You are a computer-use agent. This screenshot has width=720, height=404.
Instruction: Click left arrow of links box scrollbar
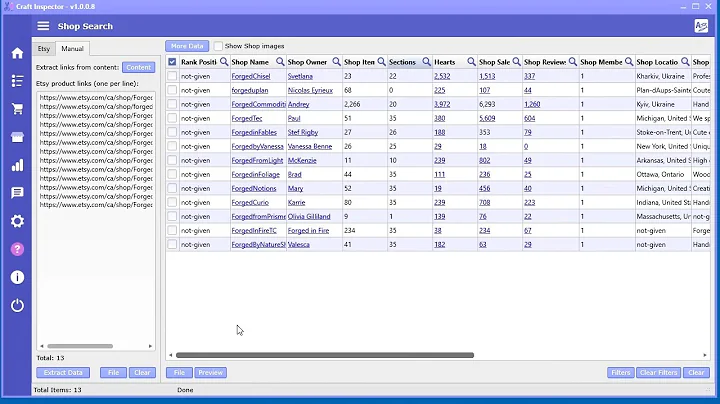coord(42,346)
